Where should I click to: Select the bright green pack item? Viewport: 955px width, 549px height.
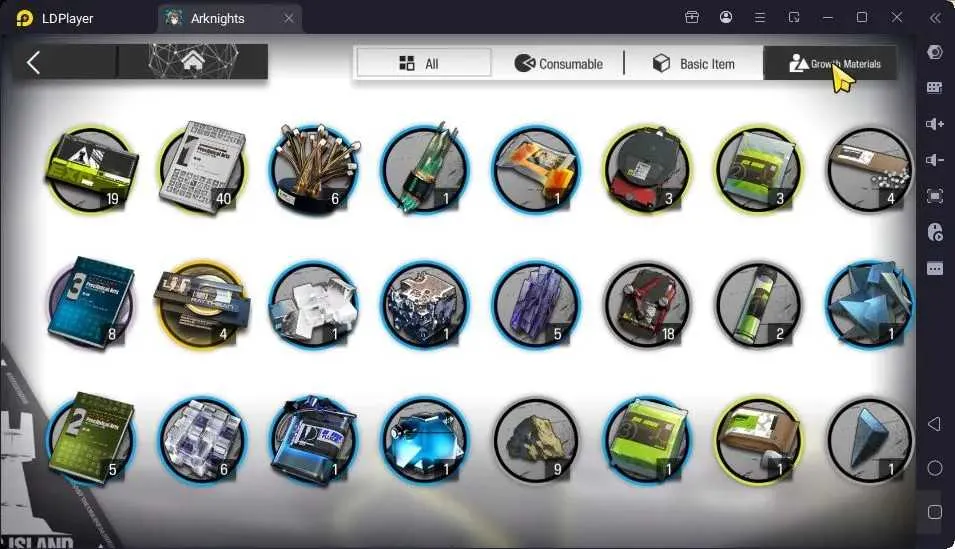pyautogui.click(x=647, y=439)
